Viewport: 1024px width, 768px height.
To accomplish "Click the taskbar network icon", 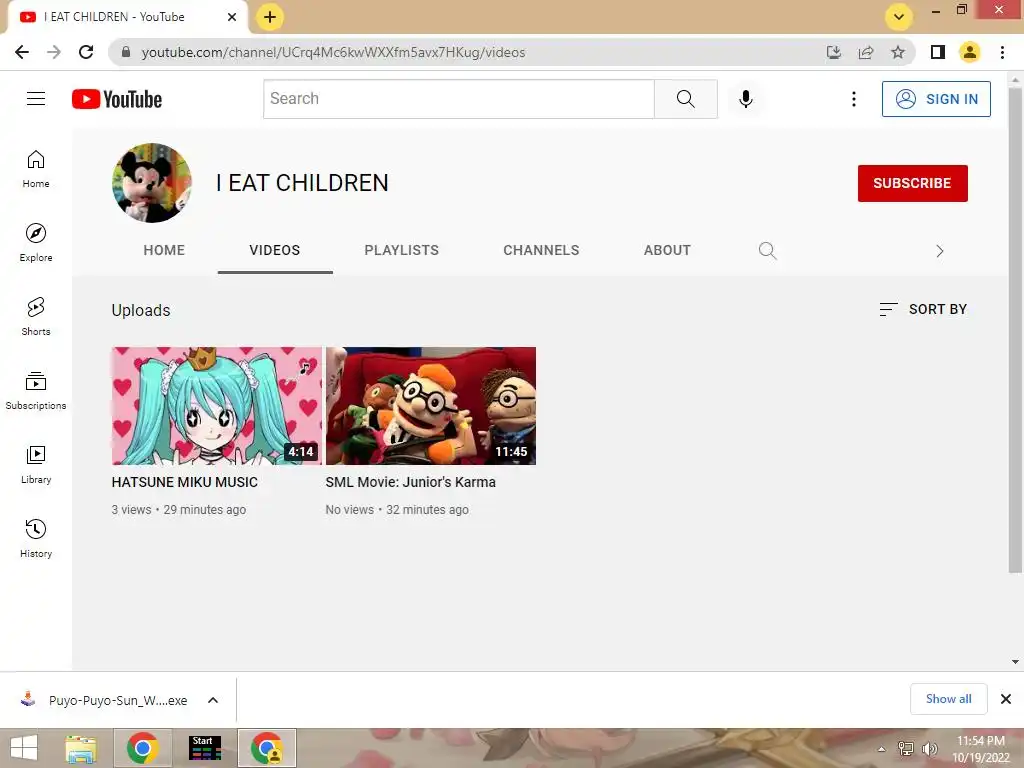I will 906,749.
